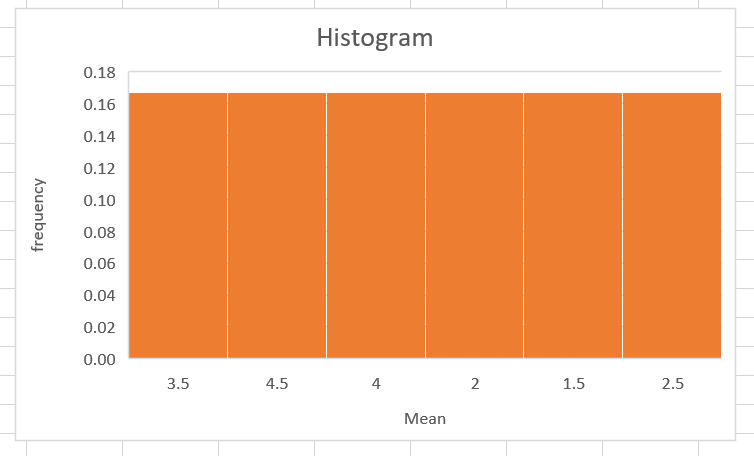This screenshot has height=456, width=754.
Task: Click the 0.18 horizontal gridline
Action: pyautogui.click(x=424, y=72)
